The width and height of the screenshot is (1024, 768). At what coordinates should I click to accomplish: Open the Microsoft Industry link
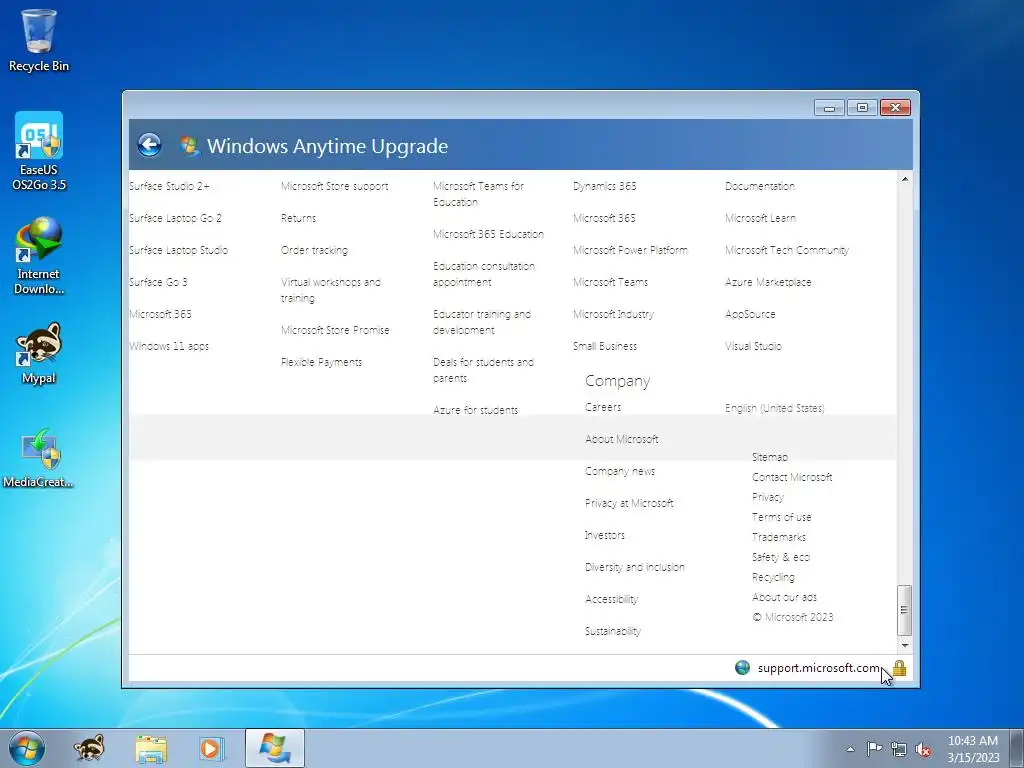click(613, 314)
